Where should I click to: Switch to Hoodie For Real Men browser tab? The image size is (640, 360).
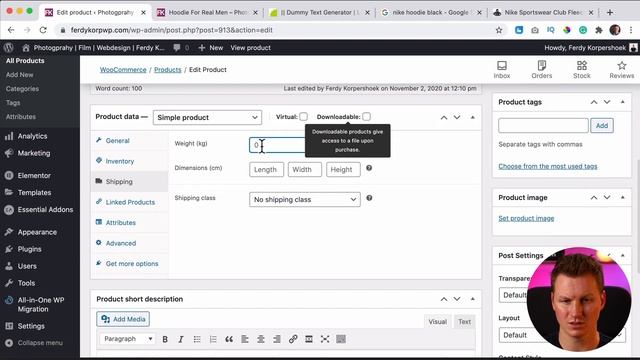click(208, 12)
